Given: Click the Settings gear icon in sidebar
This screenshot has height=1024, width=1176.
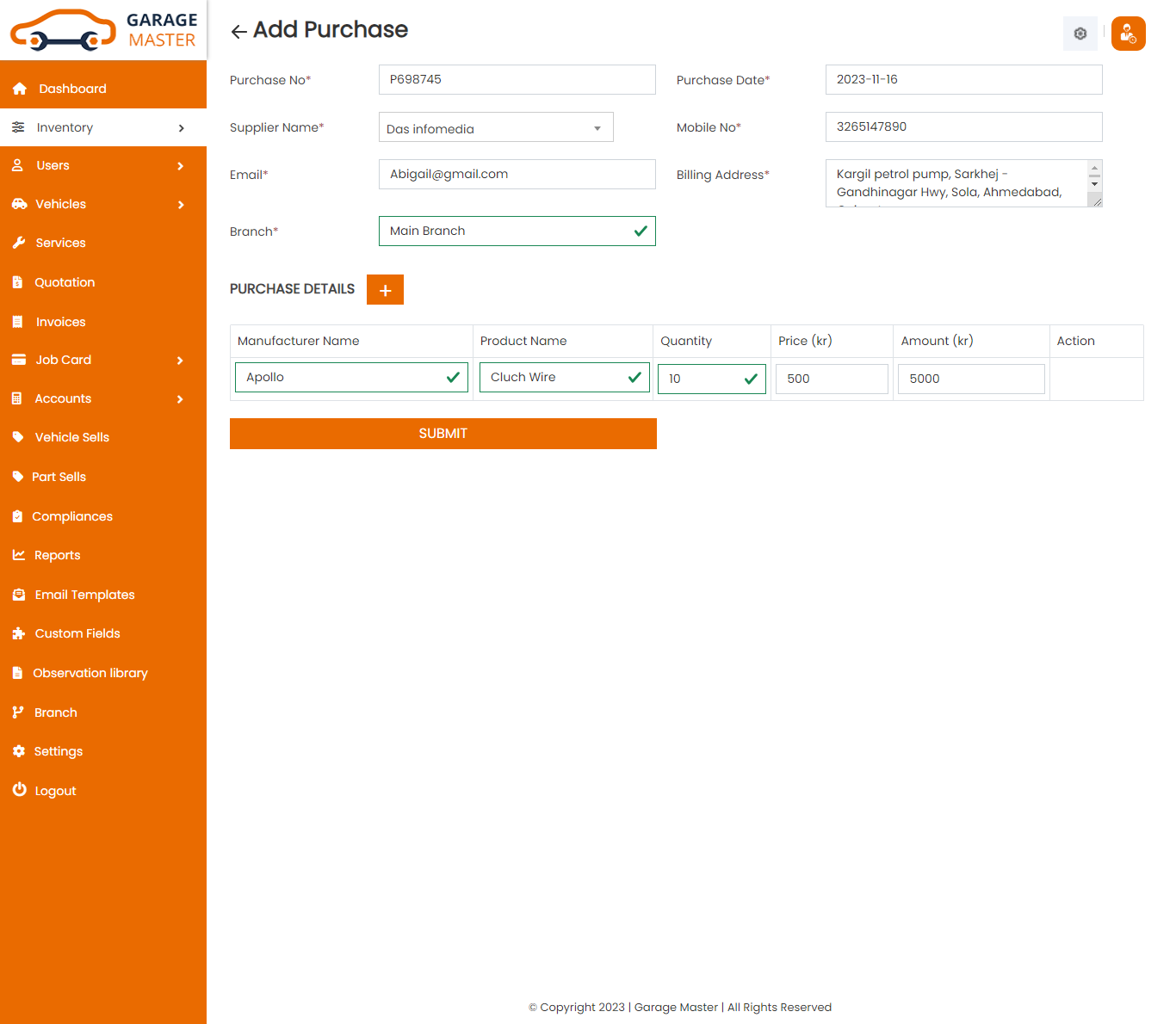Looking at the screenshot, I should coord(19,751).
